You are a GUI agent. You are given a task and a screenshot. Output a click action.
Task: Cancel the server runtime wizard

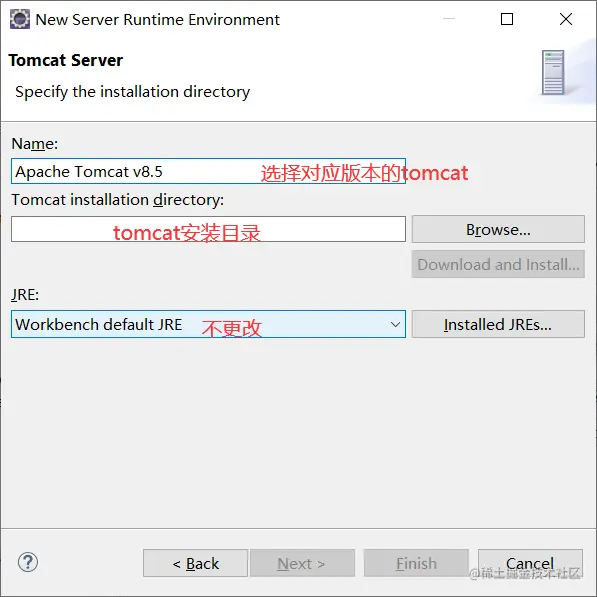(x=530, y=563)
